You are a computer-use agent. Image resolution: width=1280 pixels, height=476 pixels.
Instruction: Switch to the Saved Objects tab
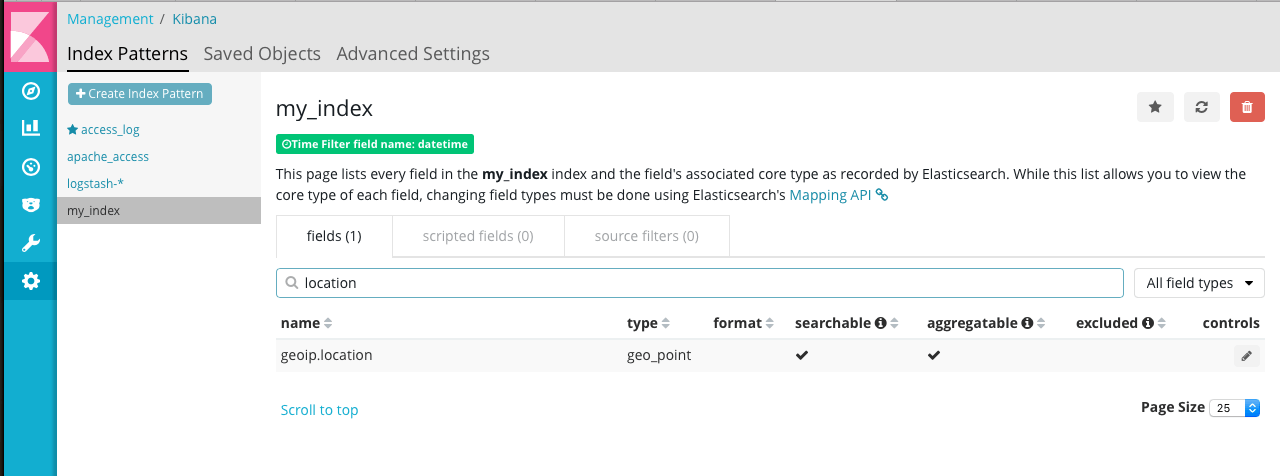262,54
